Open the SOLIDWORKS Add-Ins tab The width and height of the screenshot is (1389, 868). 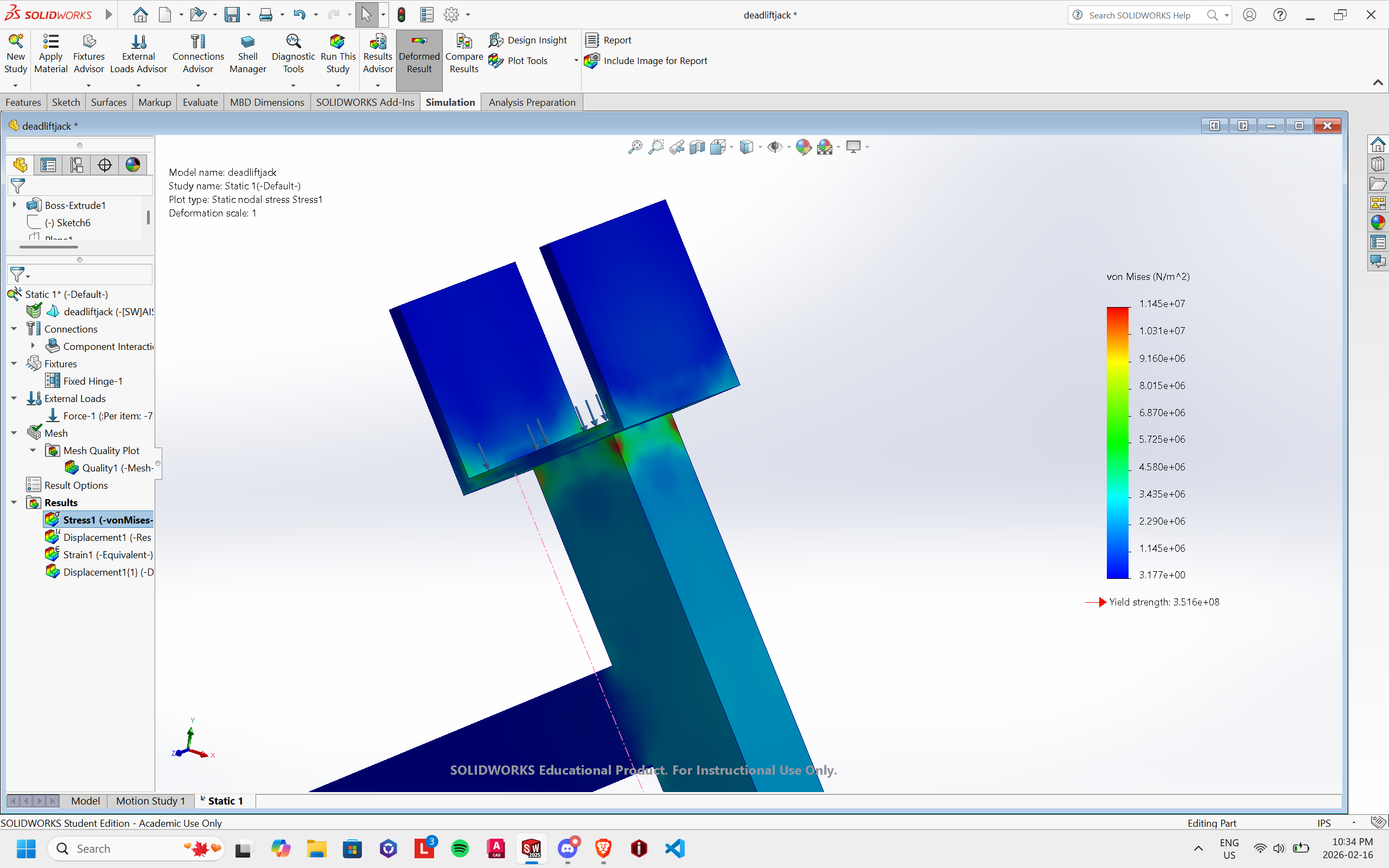click(x=365, y=102)
